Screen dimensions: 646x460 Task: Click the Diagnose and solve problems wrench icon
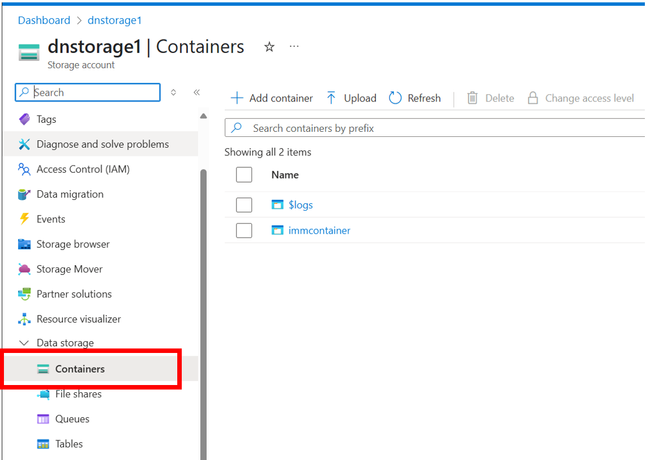coord(24,144)
